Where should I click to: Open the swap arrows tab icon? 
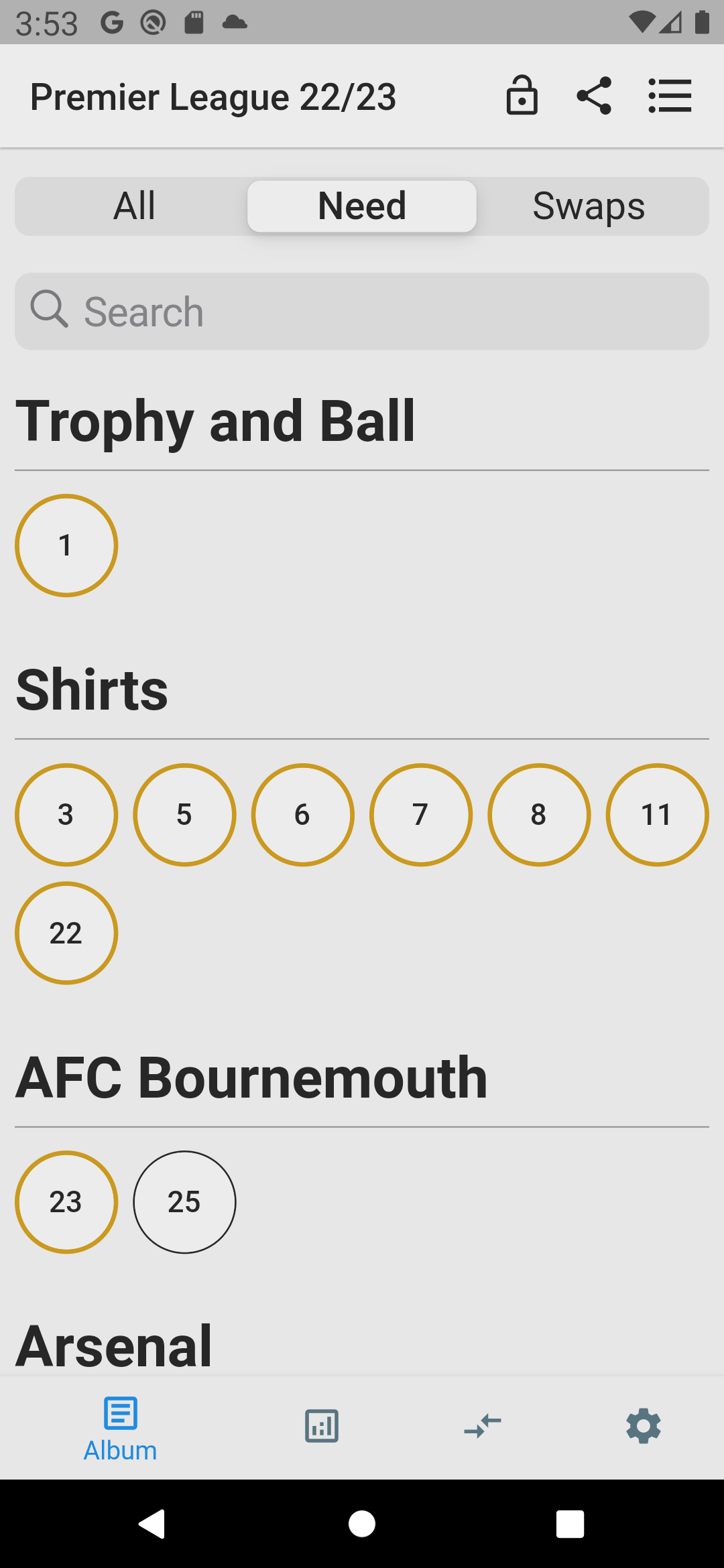(483, 1425)
